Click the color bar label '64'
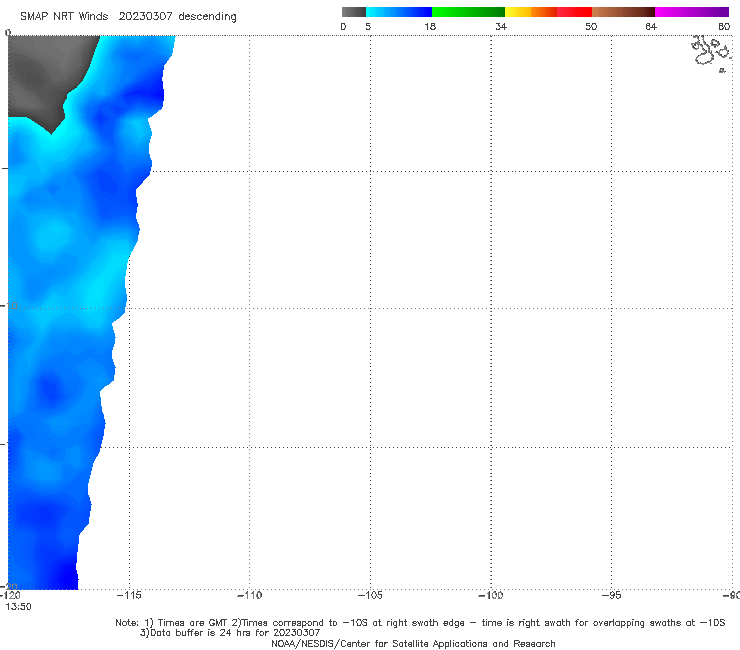Image resolution: width=740 pixels, height=650 pixels. point(651,27)
